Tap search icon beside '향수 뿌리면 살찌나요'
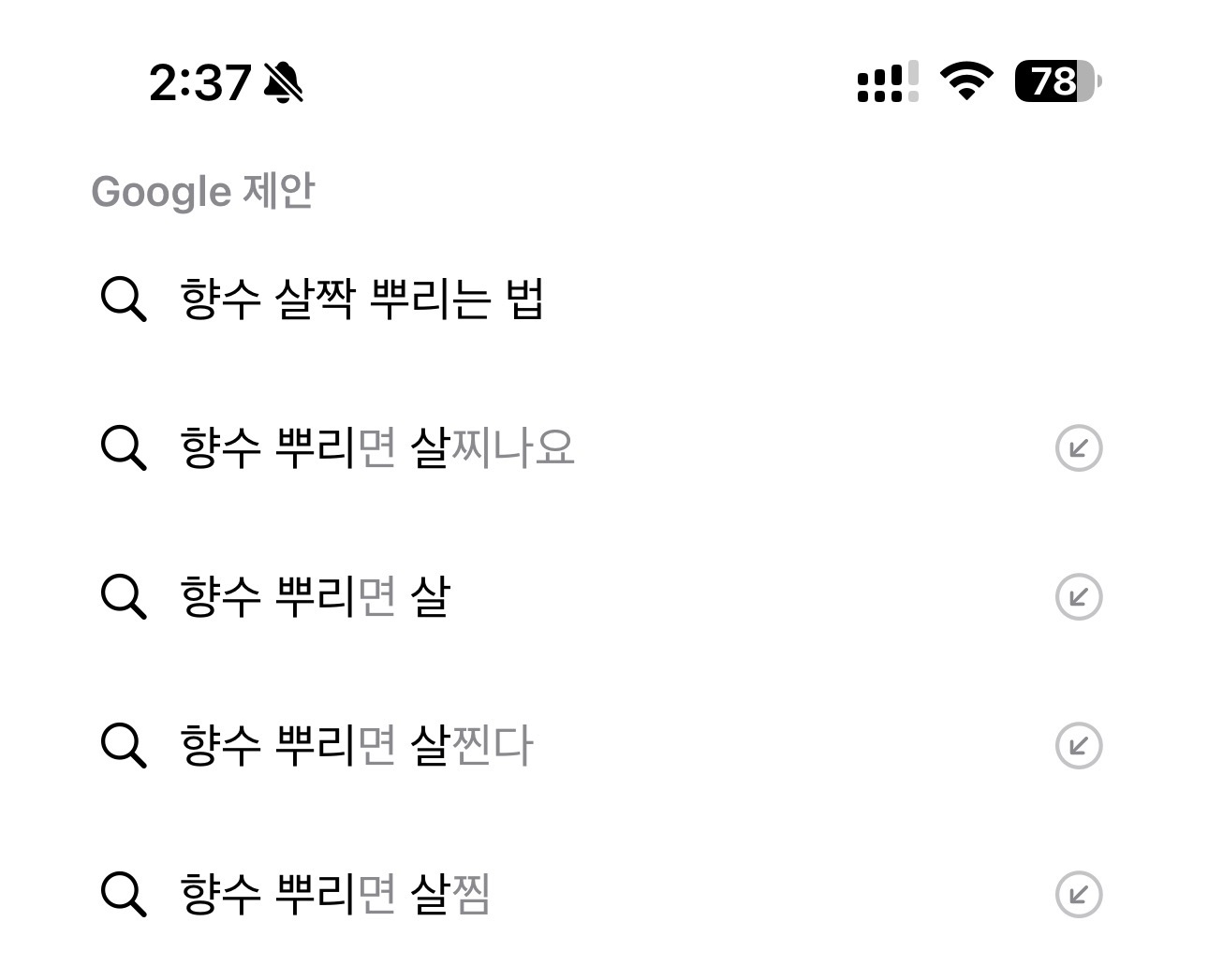The image size is (1208, 980). 124,448
